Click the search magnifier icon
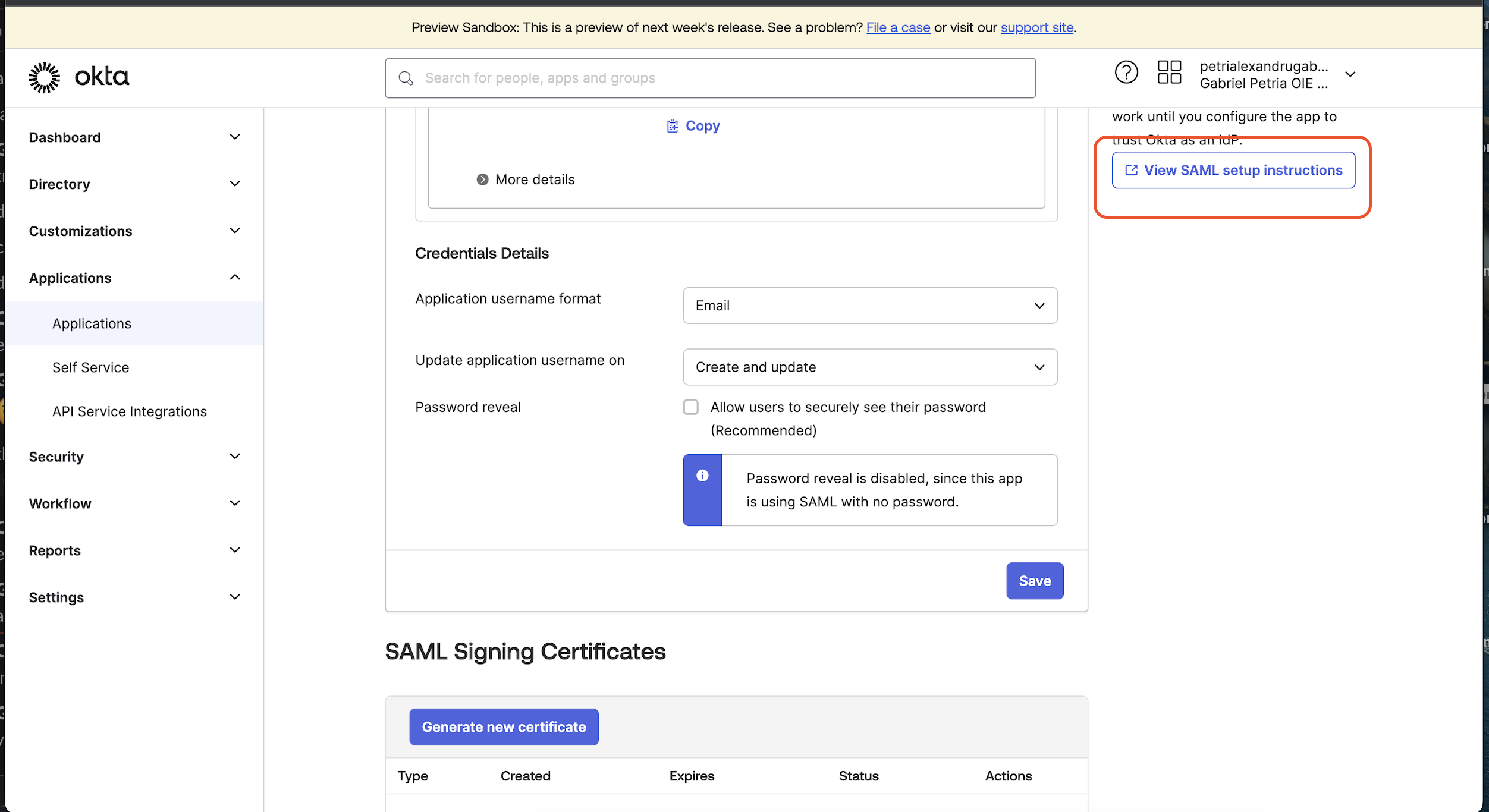1489x812 pixels. click(406, 78)
